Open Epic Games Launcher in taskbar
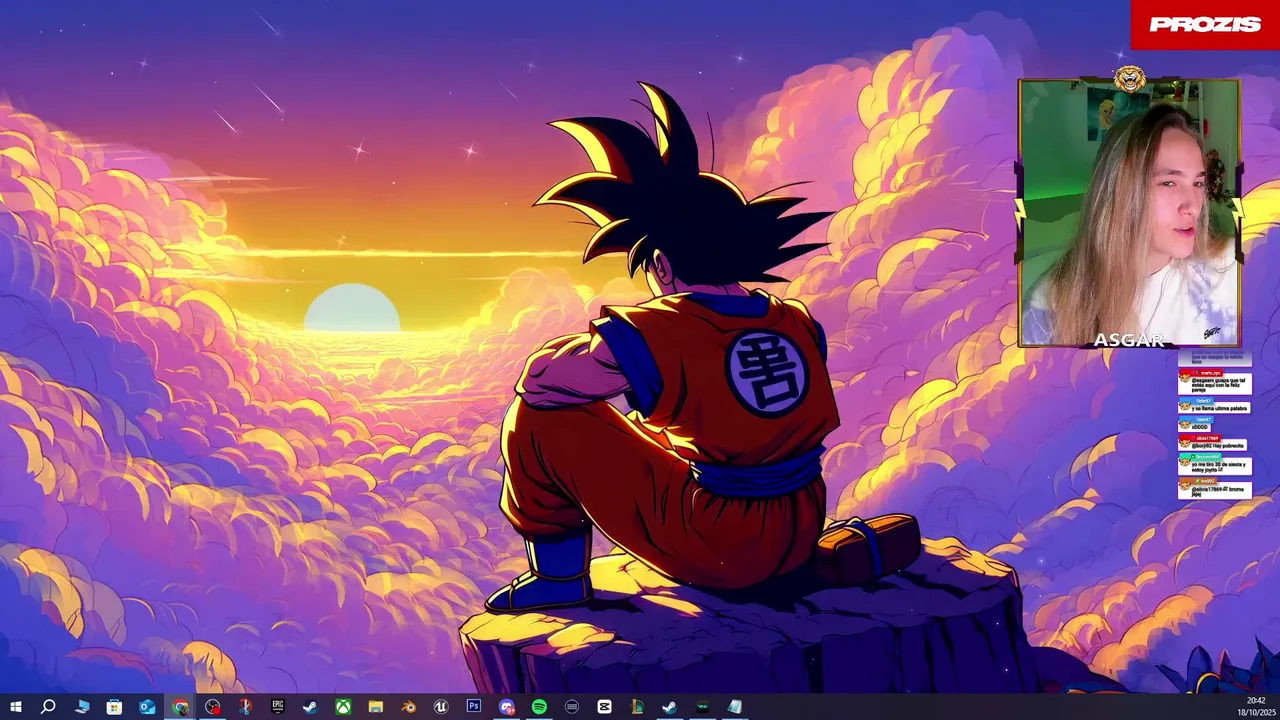Viewport: 1280px width, 720px height. coord(277,707)
